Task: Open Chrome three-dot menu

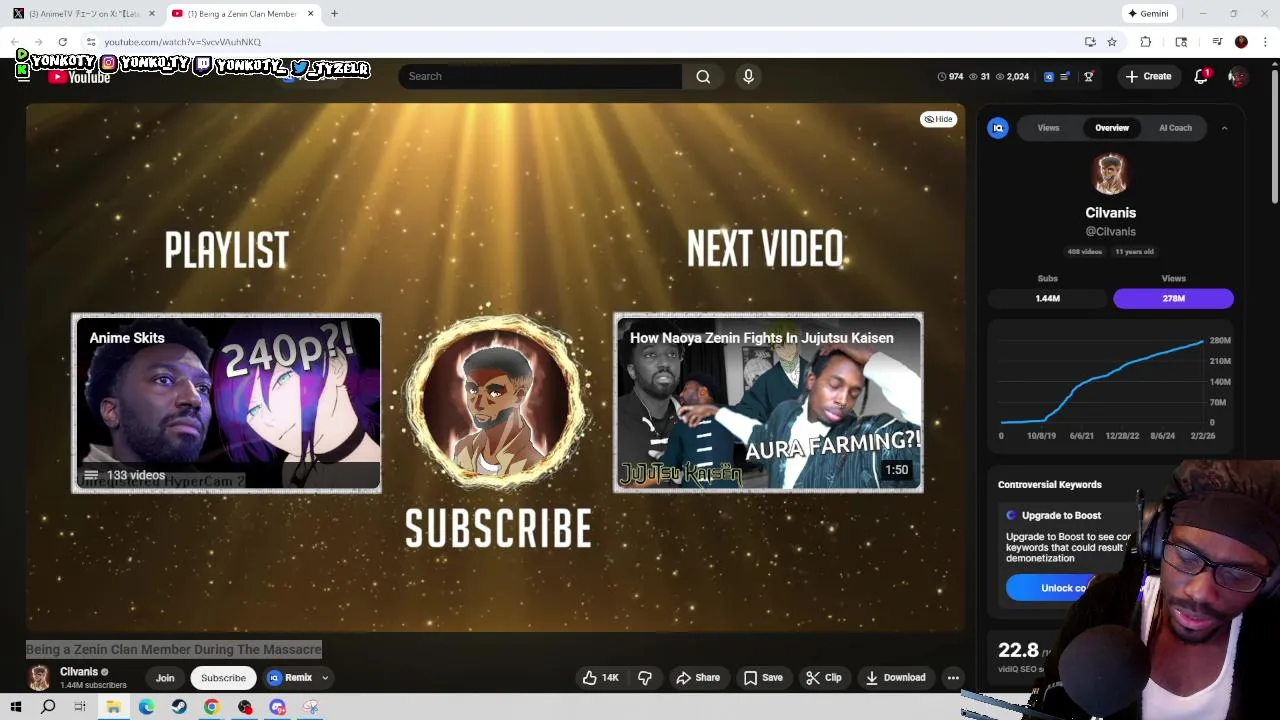Action: 1265,42
